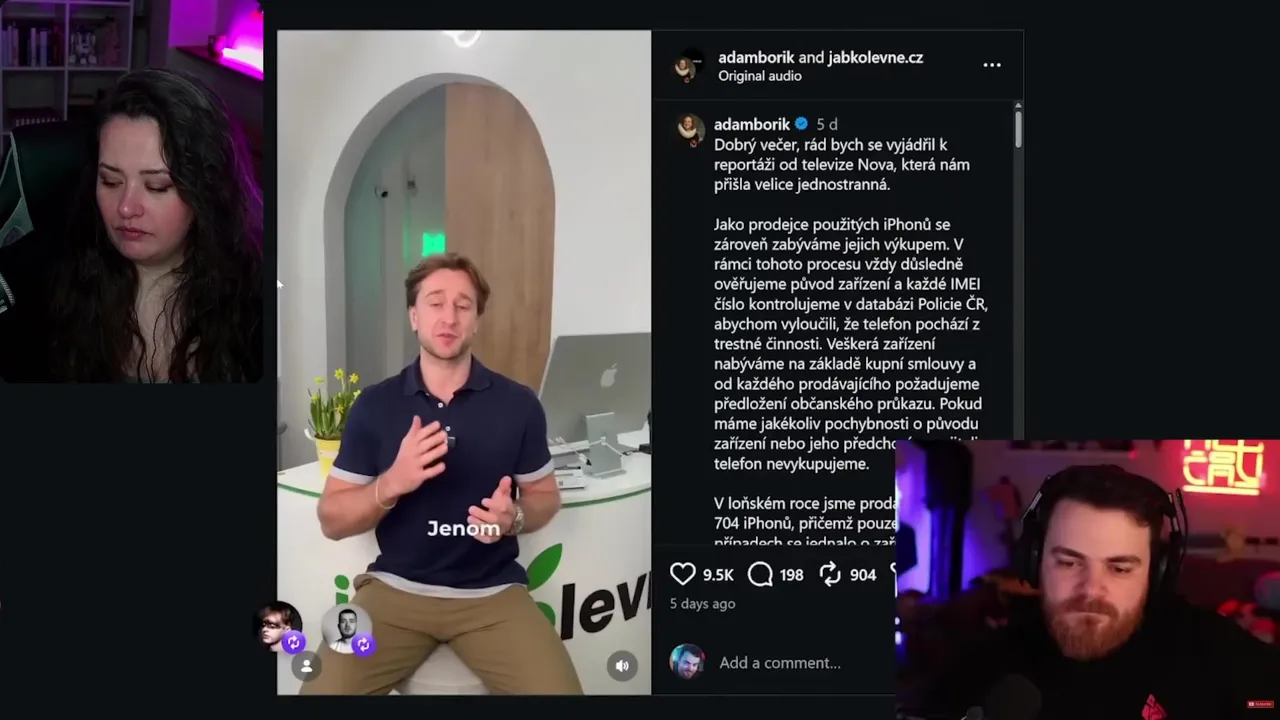The height and width of the screenshot is (720, 1280).
Task: Click the caption scrollbar thumb
Action: pos(1018,128)
